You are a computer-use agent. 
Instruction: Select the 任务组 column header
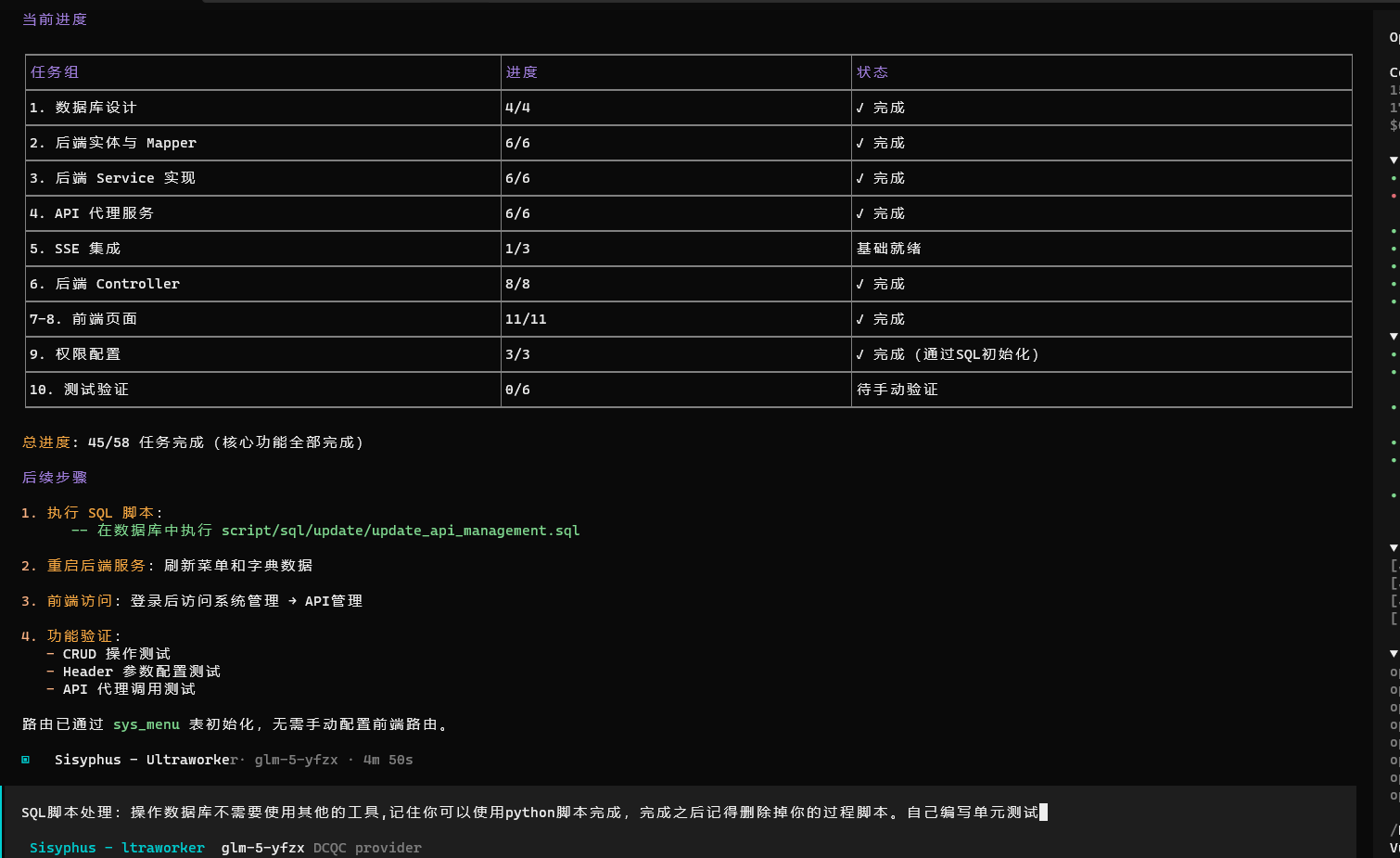[55, 72]
